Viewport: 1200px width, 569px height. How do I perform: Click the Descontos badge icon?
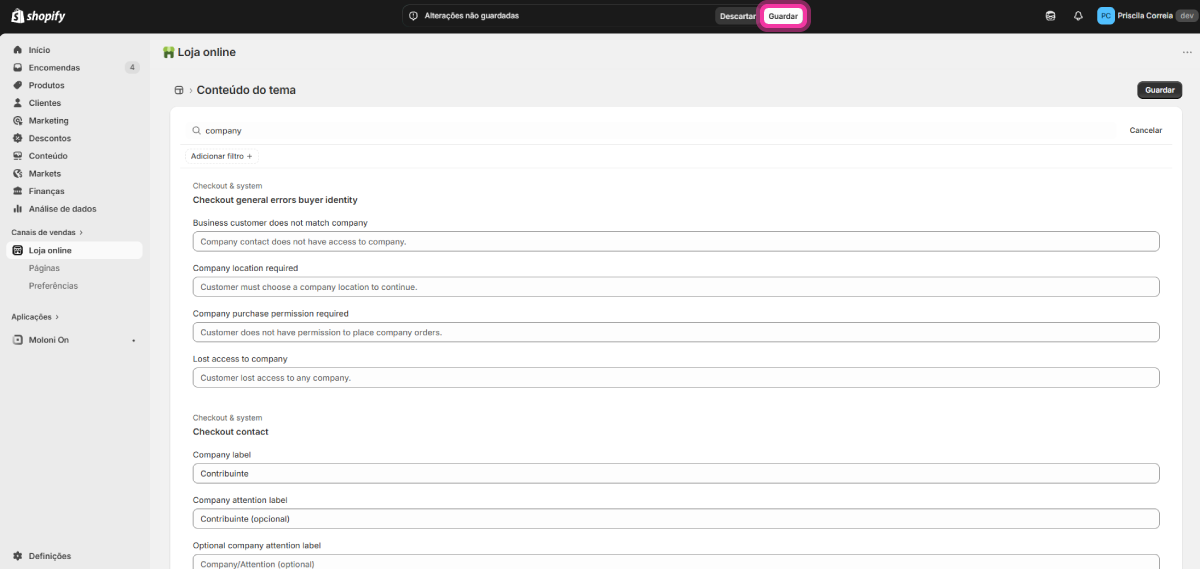(18, 138)
